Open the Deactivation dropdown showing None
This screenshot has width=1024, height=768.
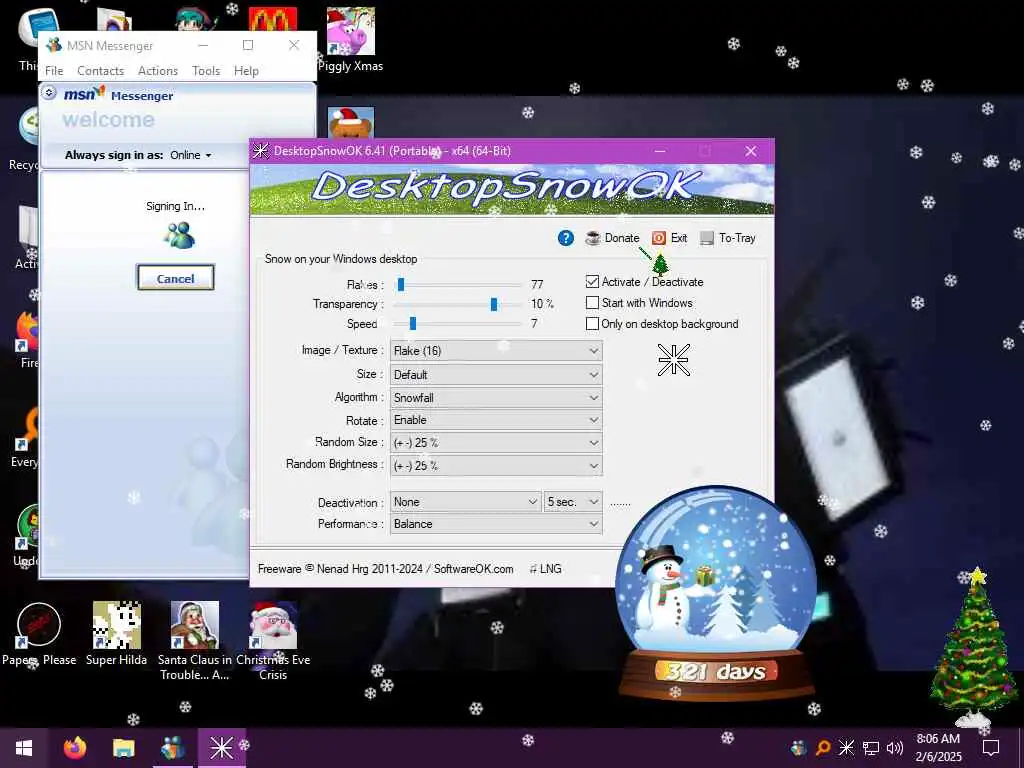pos(465,502)
